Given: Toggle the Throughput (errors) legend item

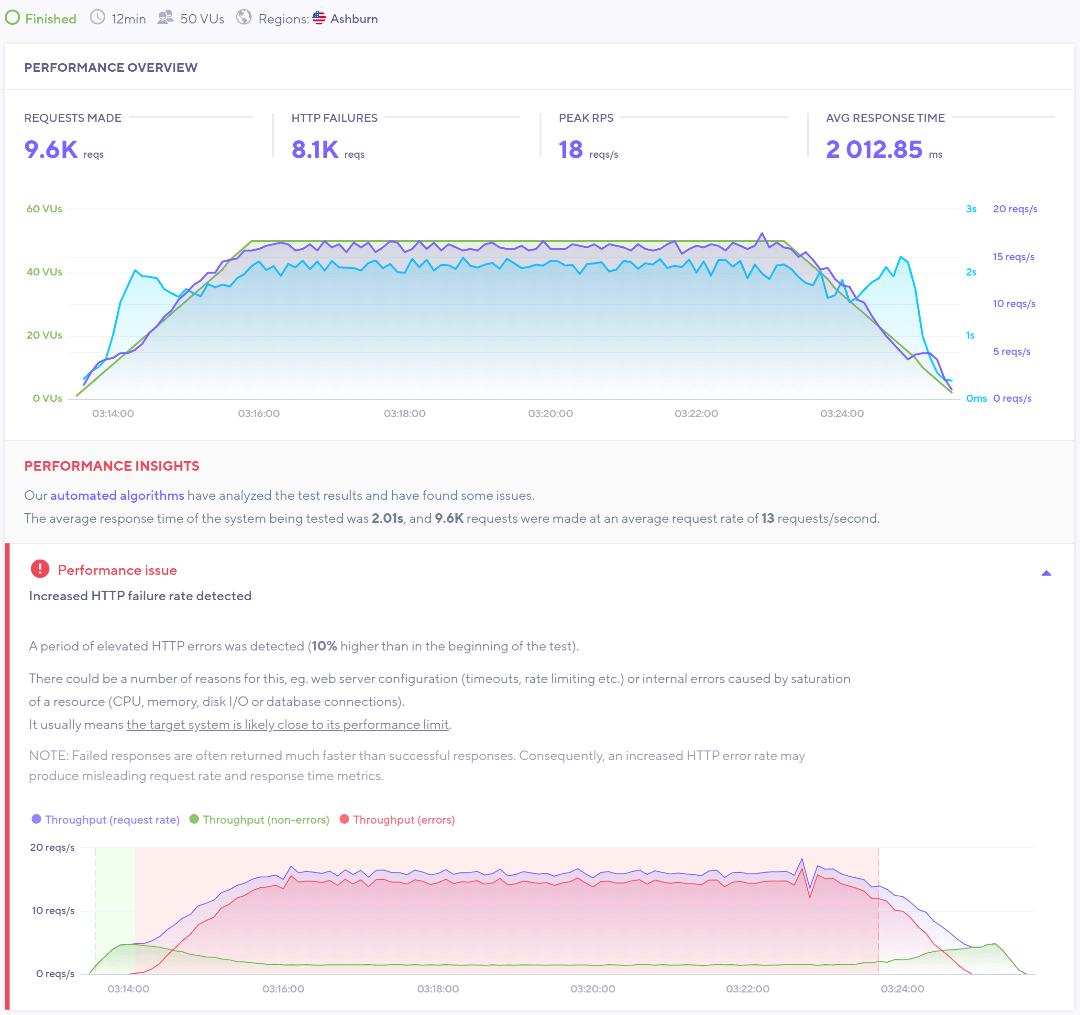Looking at the screenshot, I should coord(405,819).
